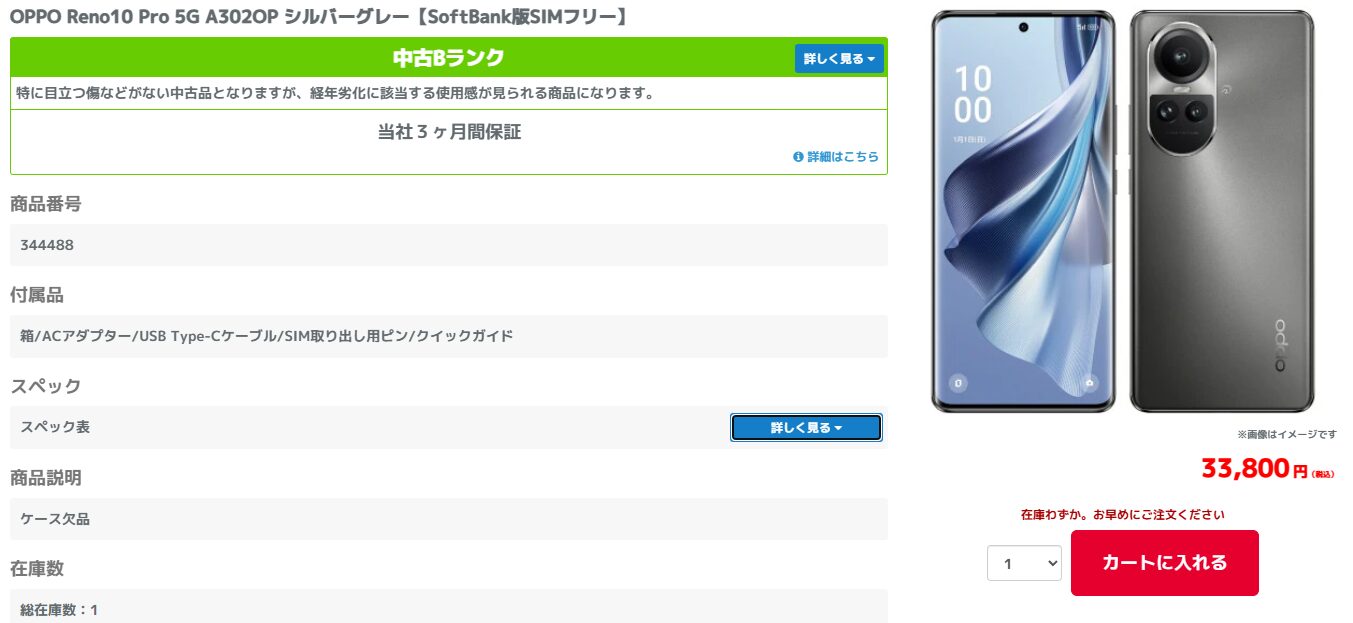Add the phone with カートに入れる
Image resolution: width=1353 pixels, height=623 pixels.
1164,563
